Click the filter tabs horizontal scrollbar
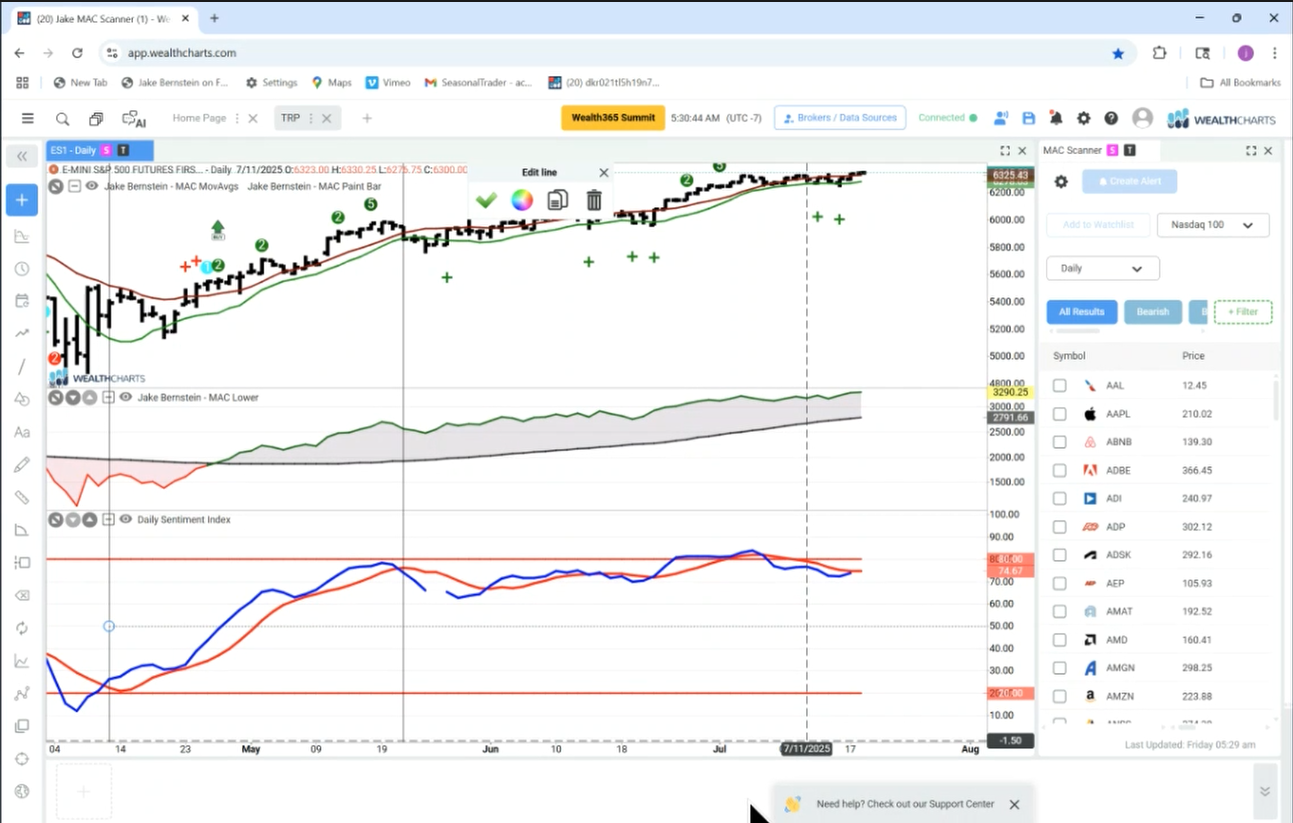 tap(1079, 331)
